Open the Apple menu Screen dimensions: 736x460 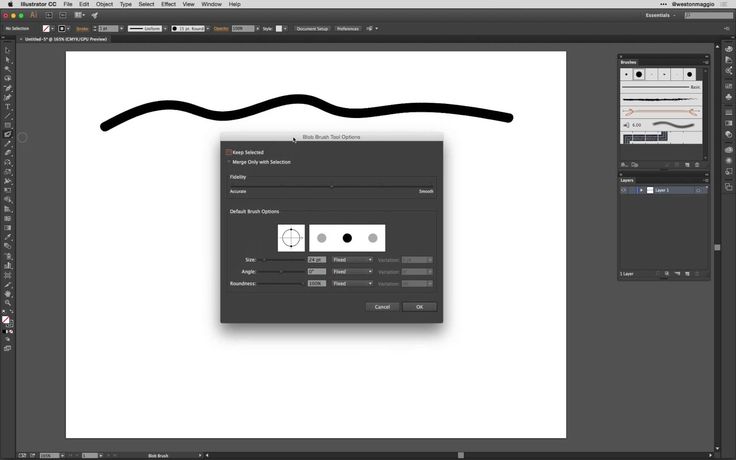pos(10,4)
